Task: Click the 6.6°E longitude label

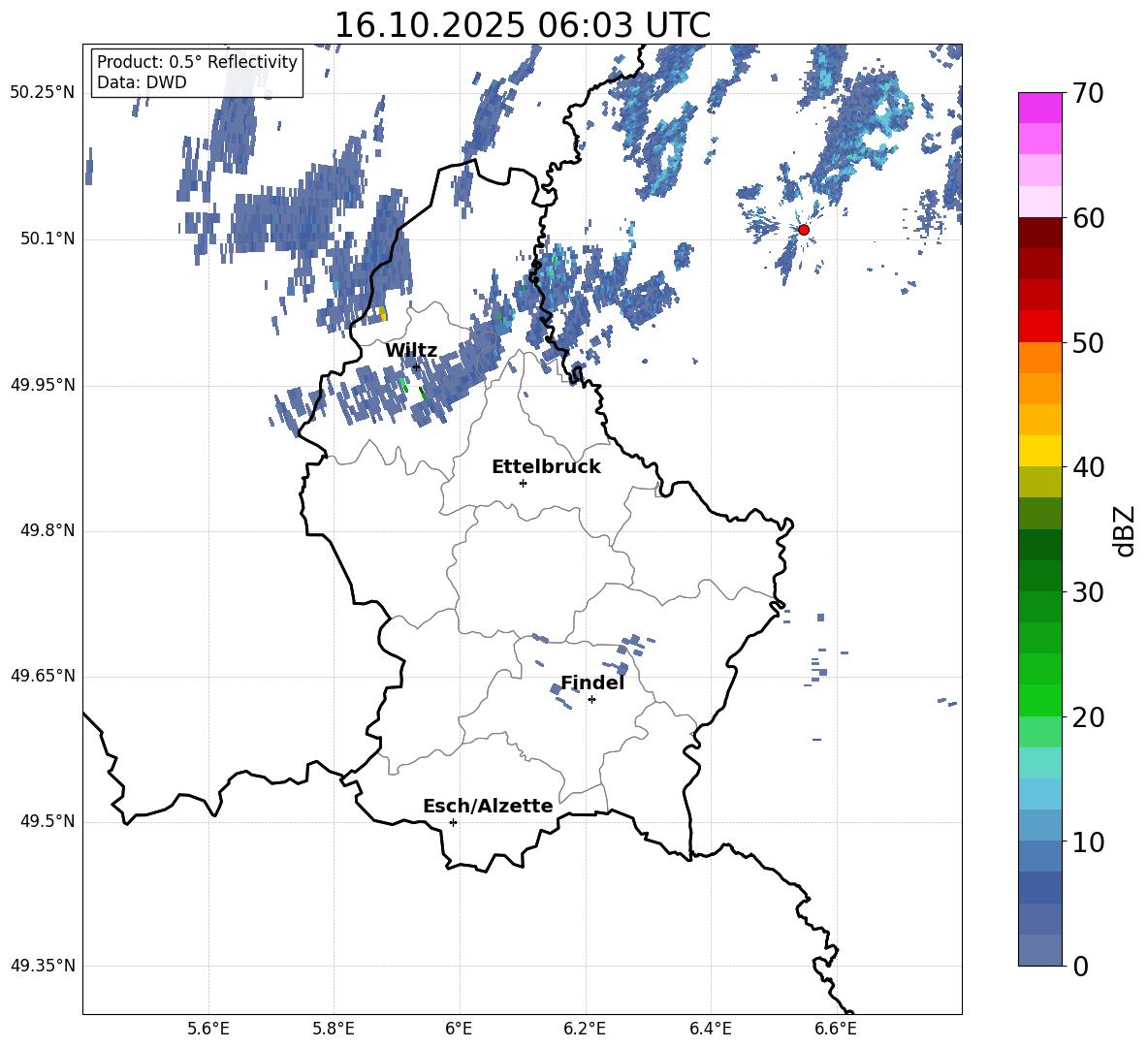Action: pos(836,1030)
